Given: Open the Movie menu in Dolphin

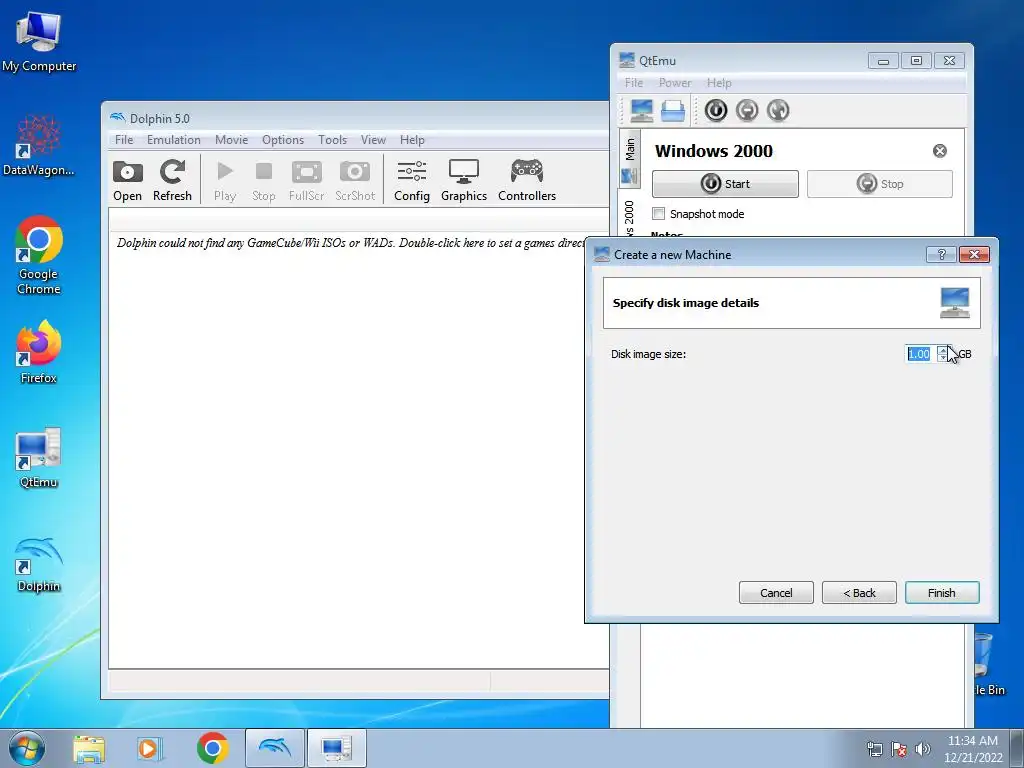Looking at the screenshot, I should [x=231, y=140].
